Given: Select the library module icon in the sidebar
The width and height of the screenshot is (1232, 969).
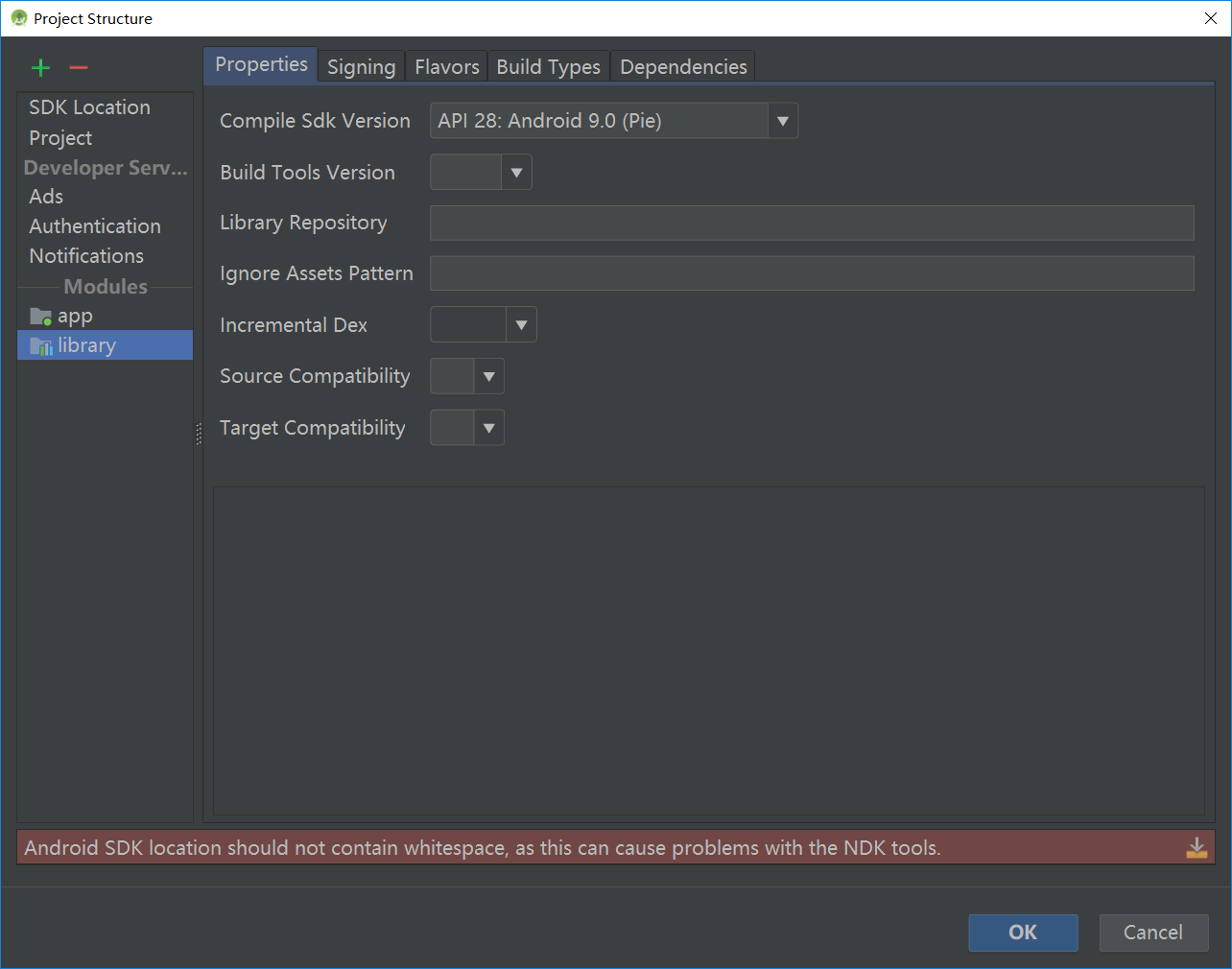Looking at the screenshot, I should click(x=39, y=345).
